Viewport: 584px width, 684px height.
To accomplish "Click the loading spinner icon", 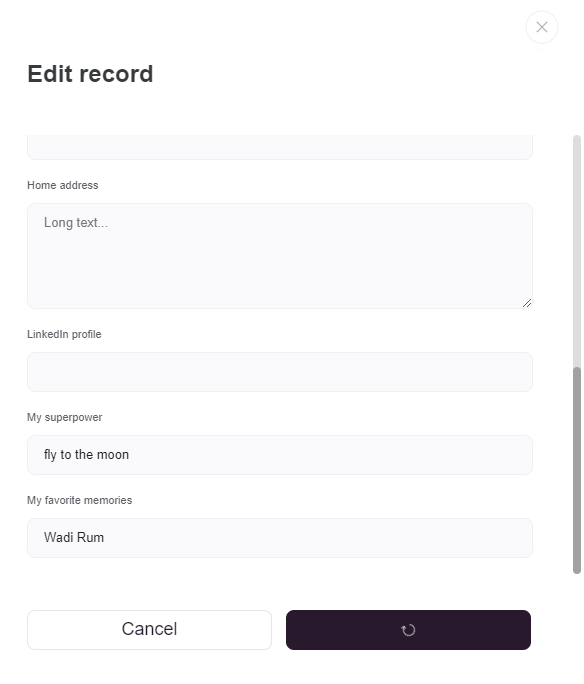I will (x=408, y=630).
